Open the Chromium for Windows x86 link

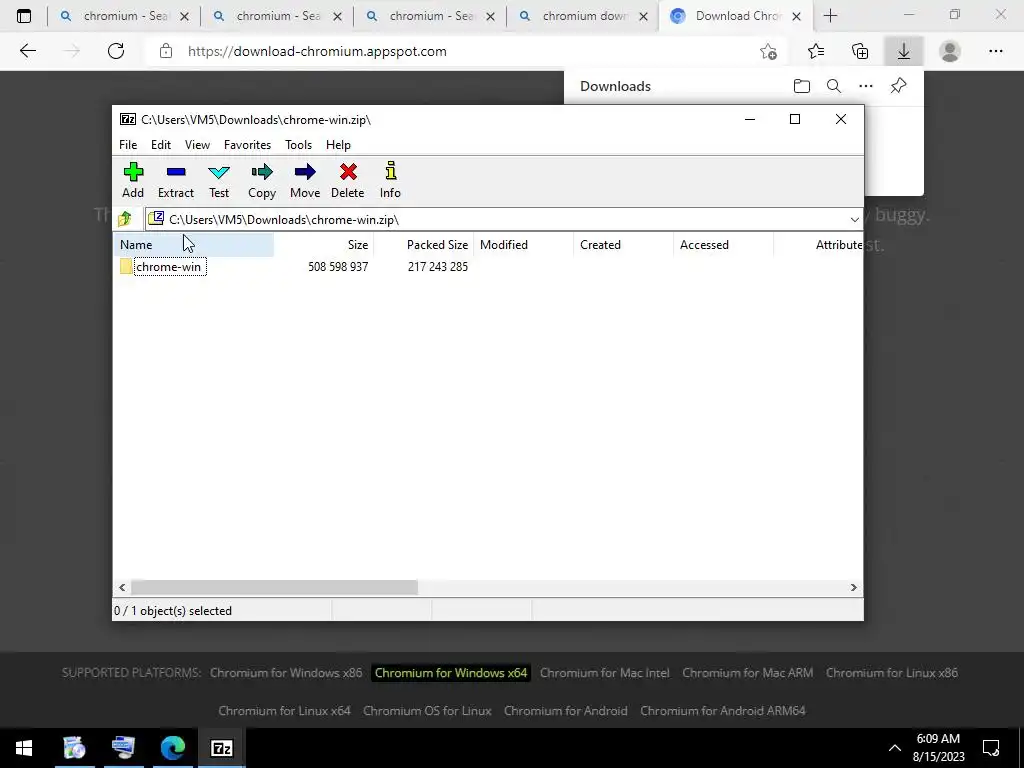point(286,673)
